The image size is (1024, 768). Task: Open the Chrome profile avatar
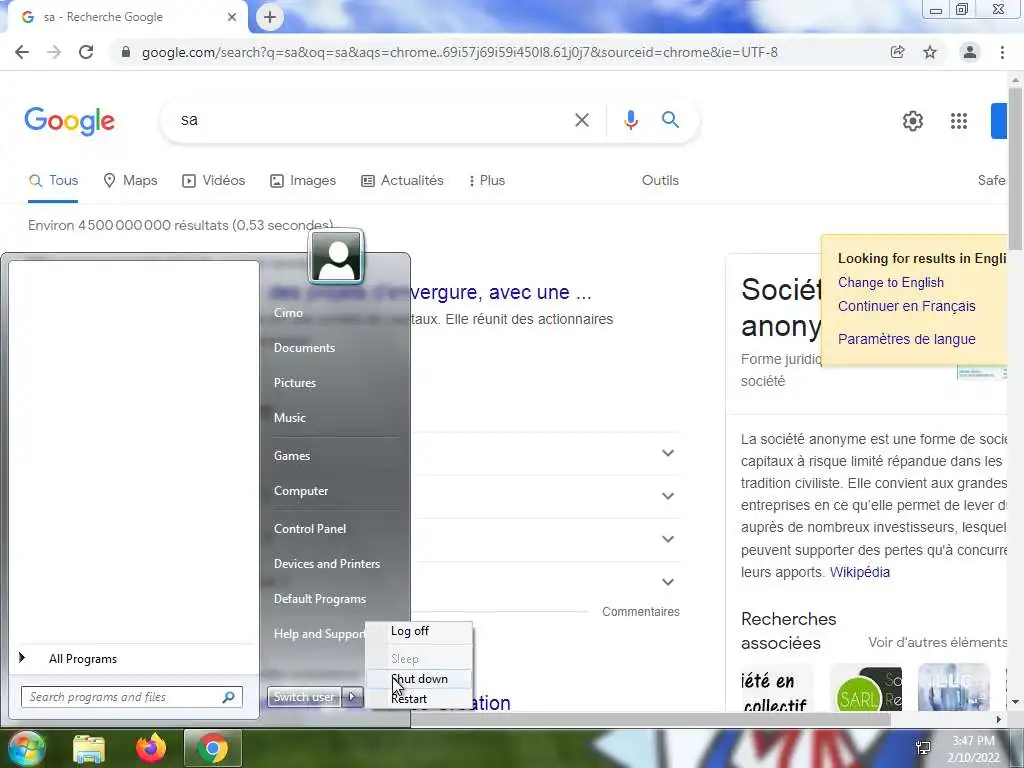970,52
